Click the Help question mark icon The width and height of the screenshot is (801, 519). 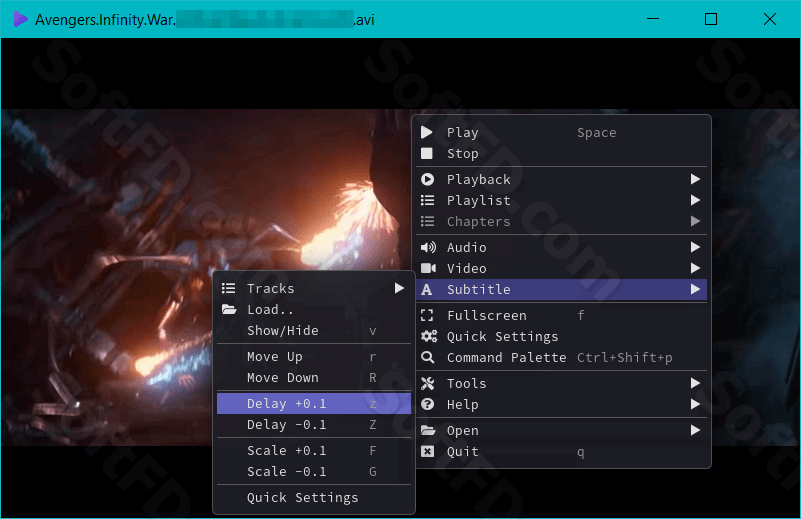point(428,404)
